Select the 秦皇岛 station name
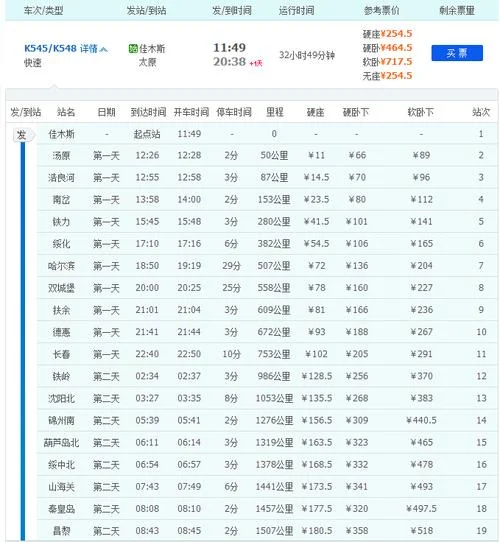This screenshot has width=500, height=542. [x=61, y=509]
